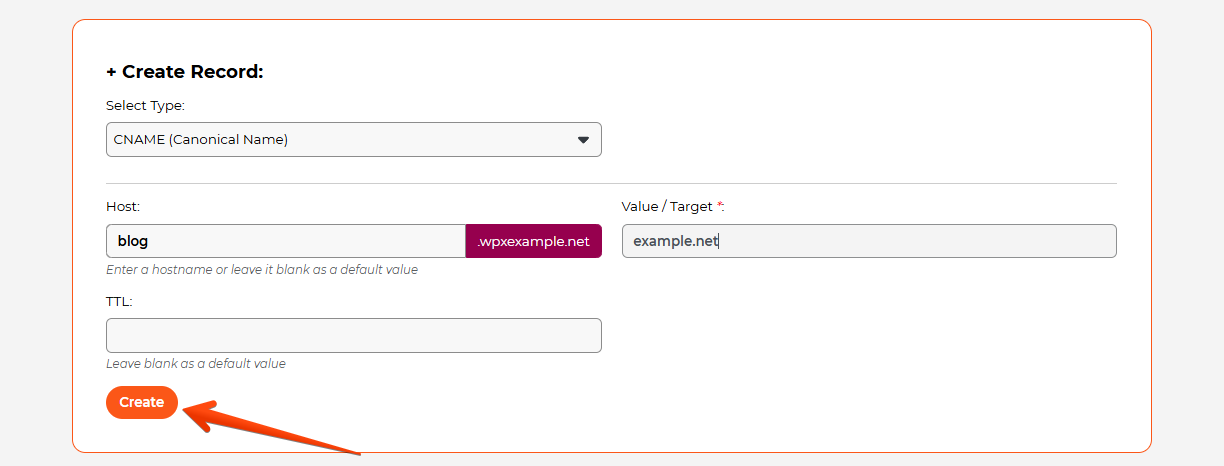Focus the empty TTL input field
This screenshot has width=1224, height=466.
tap(353, 335)
